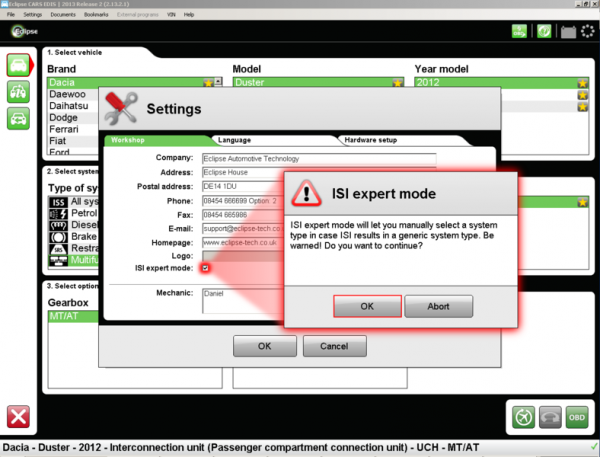This screenshot has height=457, width=600.
Task: Switch to the Workshop tab
Action: pos(157,140)
